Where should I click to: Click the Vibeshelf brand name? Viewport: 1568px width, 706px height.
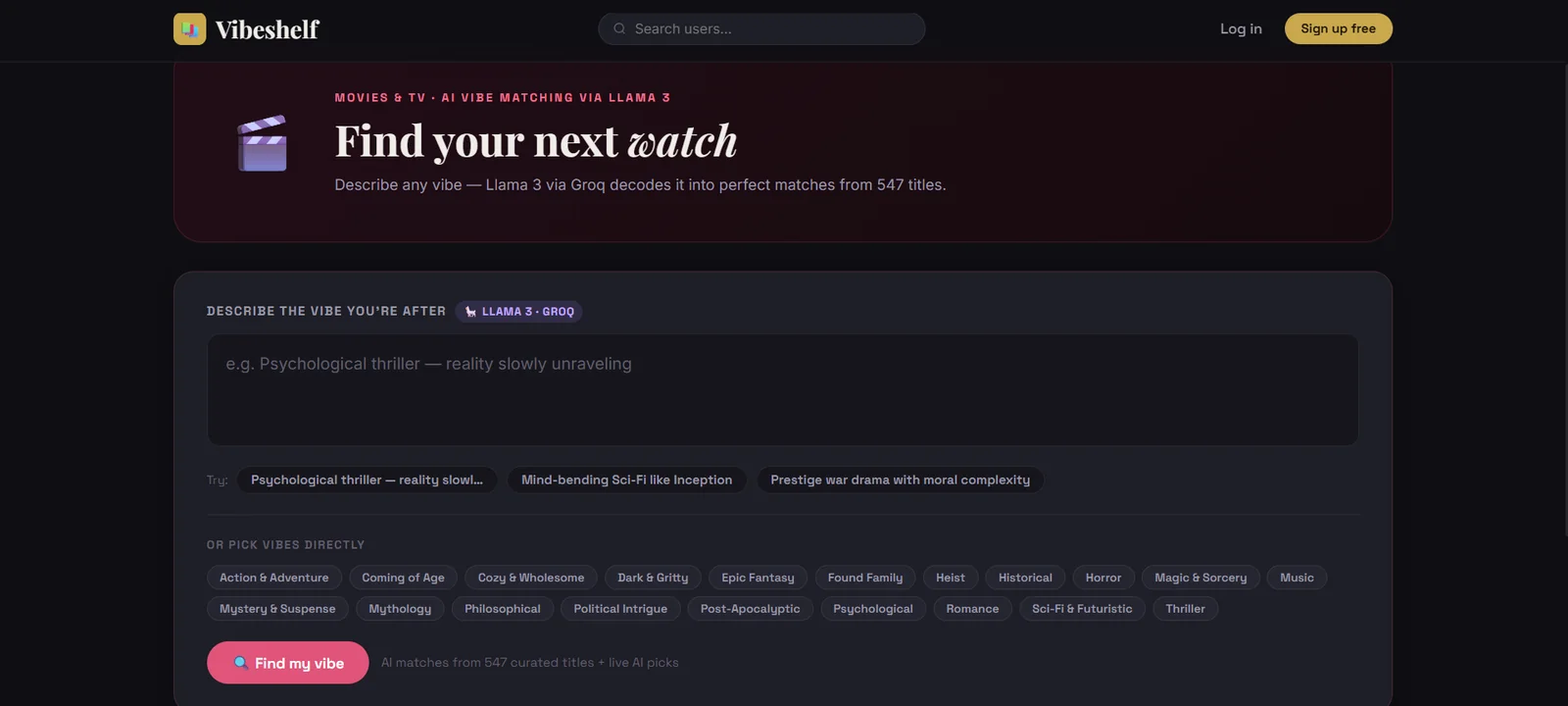click(268, 30)
